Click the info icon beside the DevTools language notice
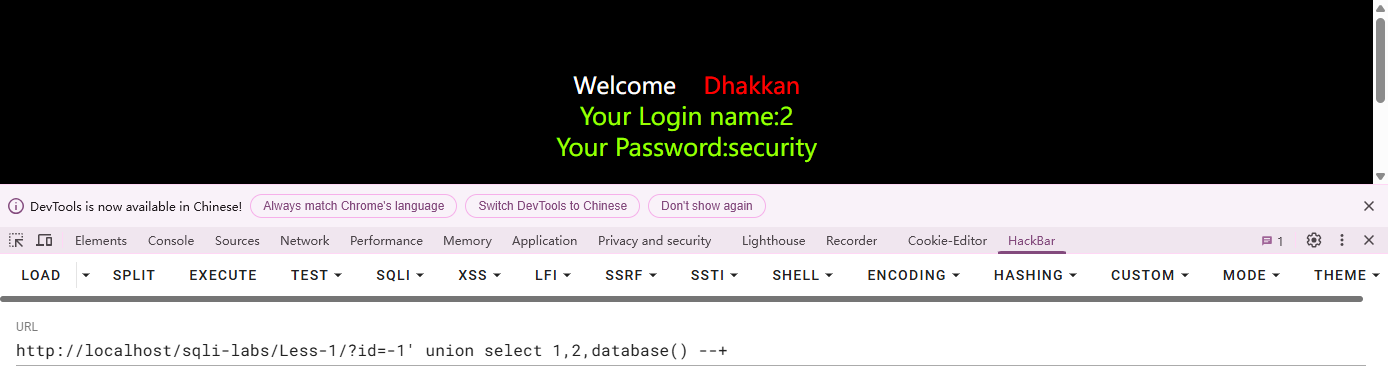The image size is (1388, 384). coord(16,206)
